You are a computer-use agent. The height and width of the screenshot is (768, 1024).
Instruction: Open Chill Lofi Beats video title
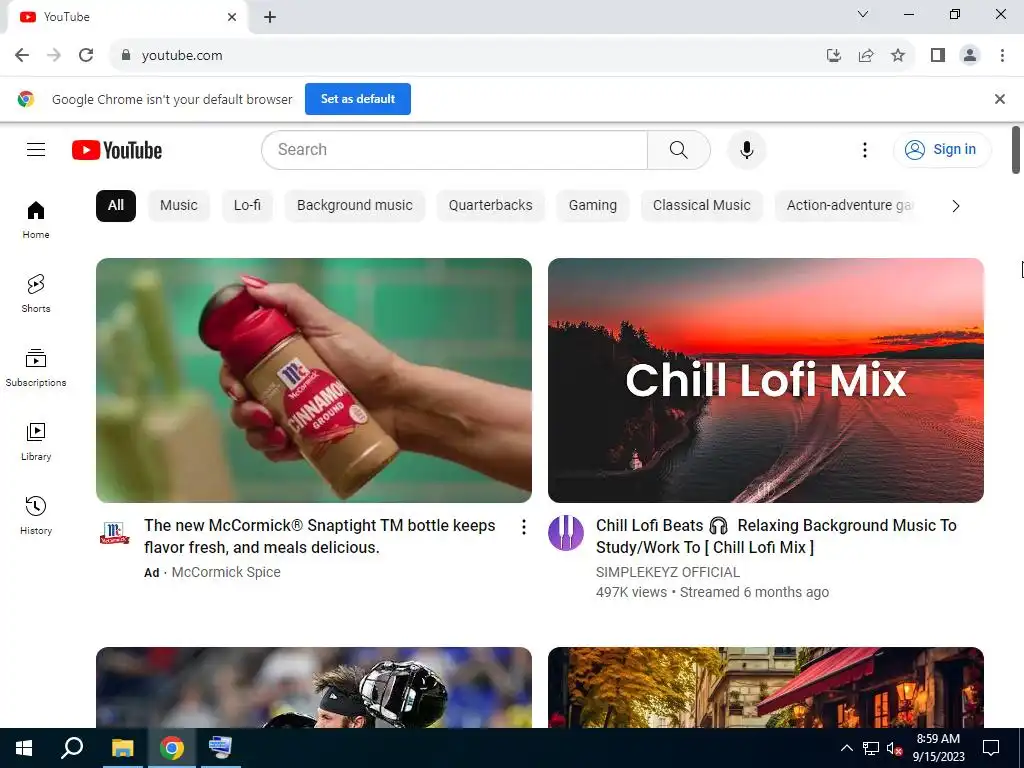[776, 536]
